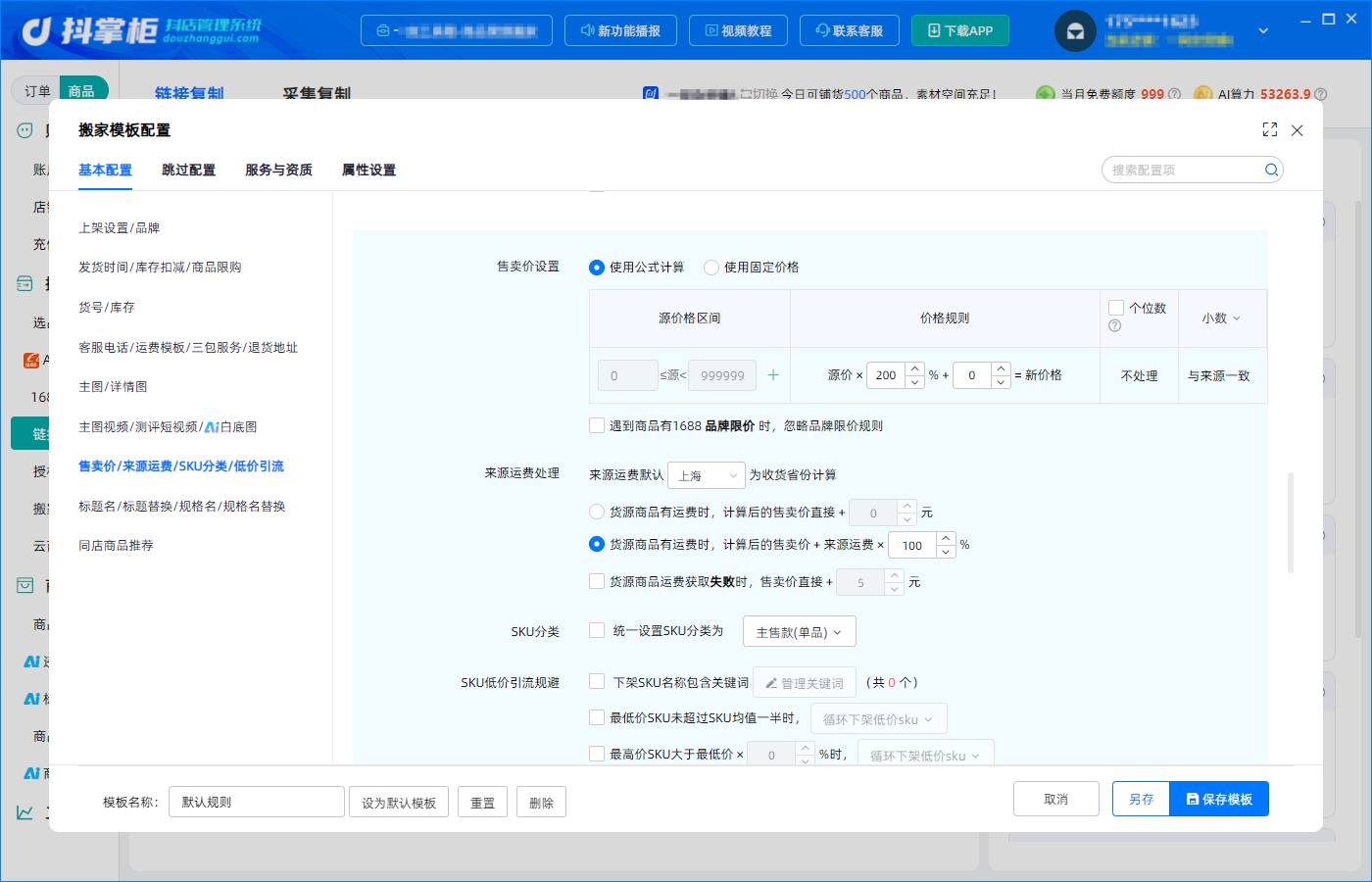Go to 发货时间/库存扣减/商品限购 section
This screenshot has width=1372, height=882.
click(x=160, y=267)
